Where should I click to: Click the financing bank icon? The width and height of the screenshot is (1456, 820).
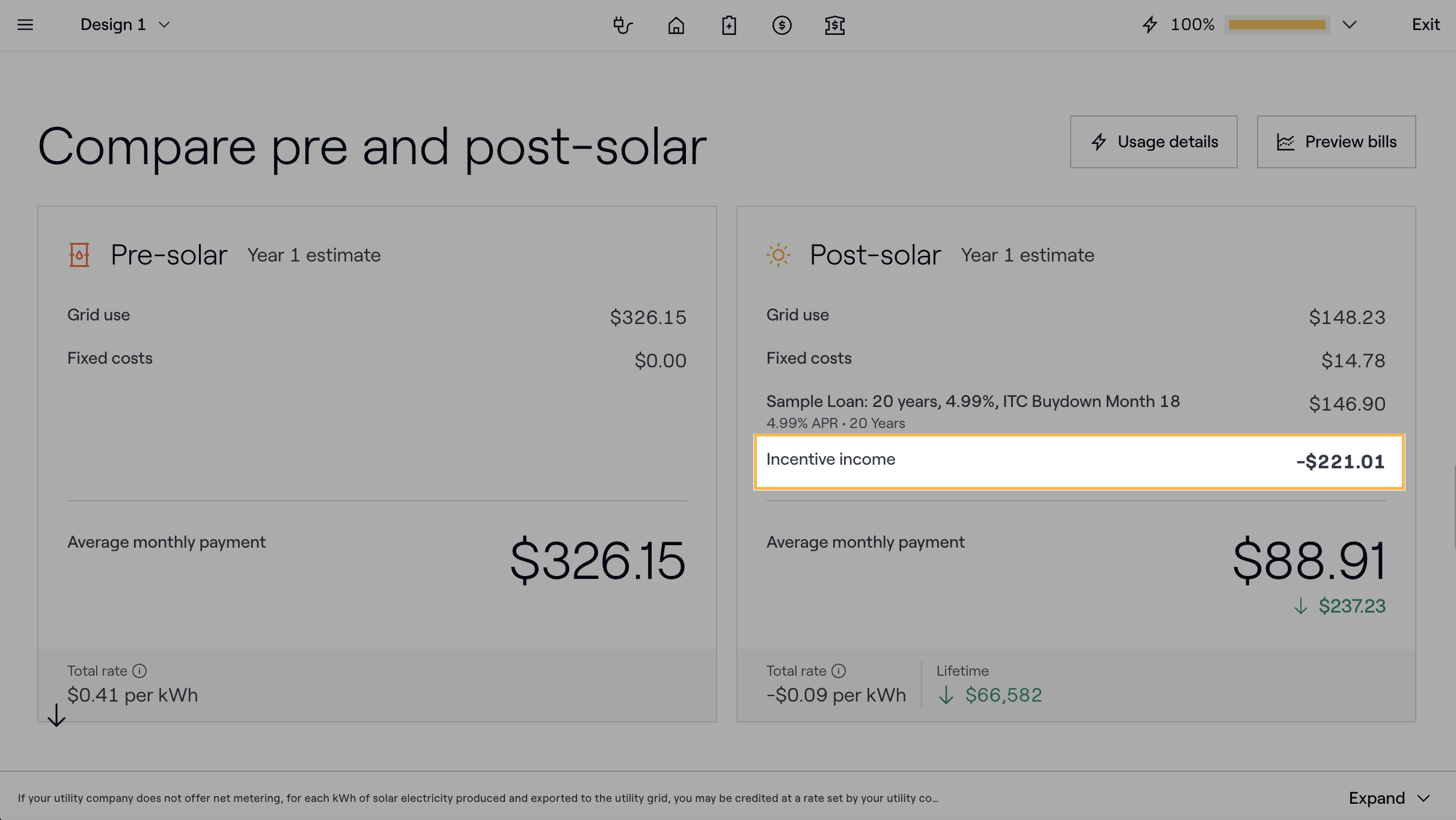[834, 25]
